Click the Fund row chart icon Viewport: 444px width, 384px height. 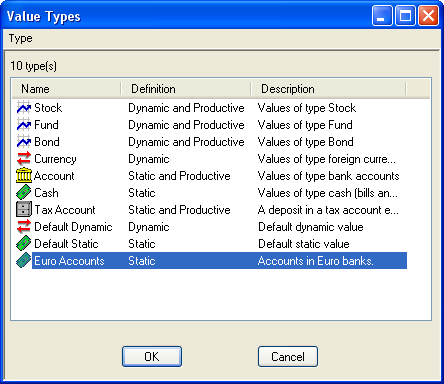(24, 125)
